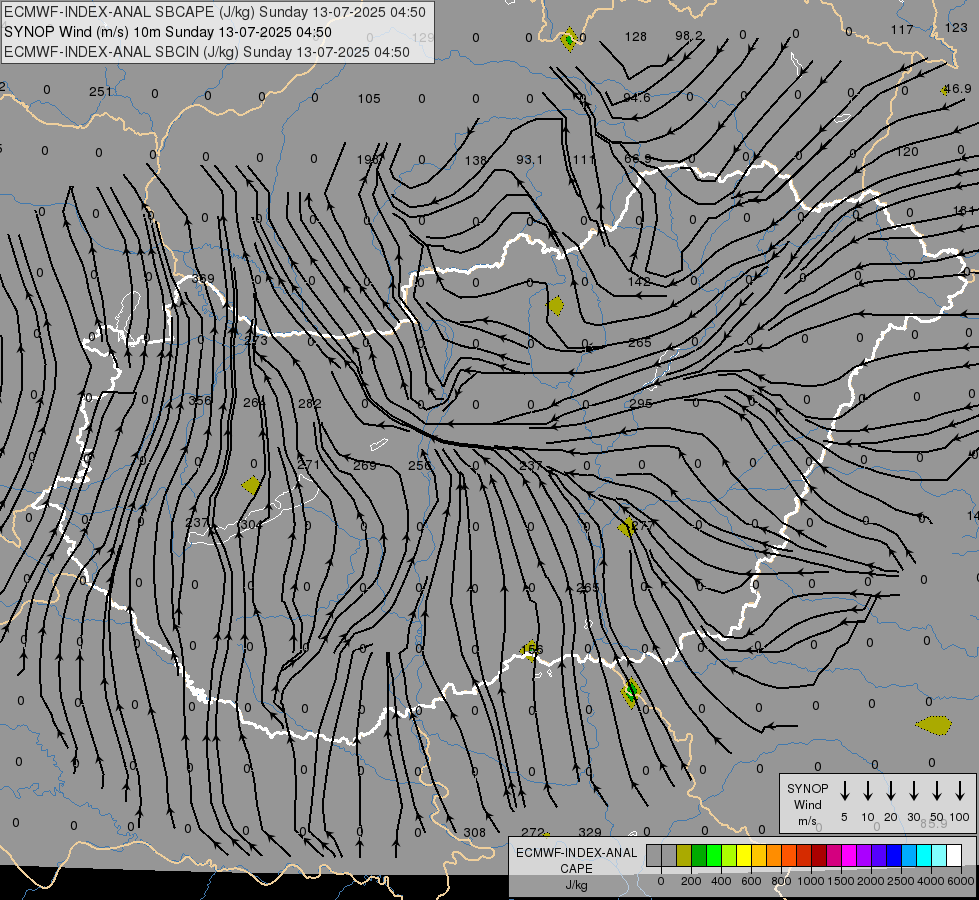The width and height of the screenshot is (979, 900).
Task: Click the 10 m/s wind arrow in legend
Action: pos(868,791)
